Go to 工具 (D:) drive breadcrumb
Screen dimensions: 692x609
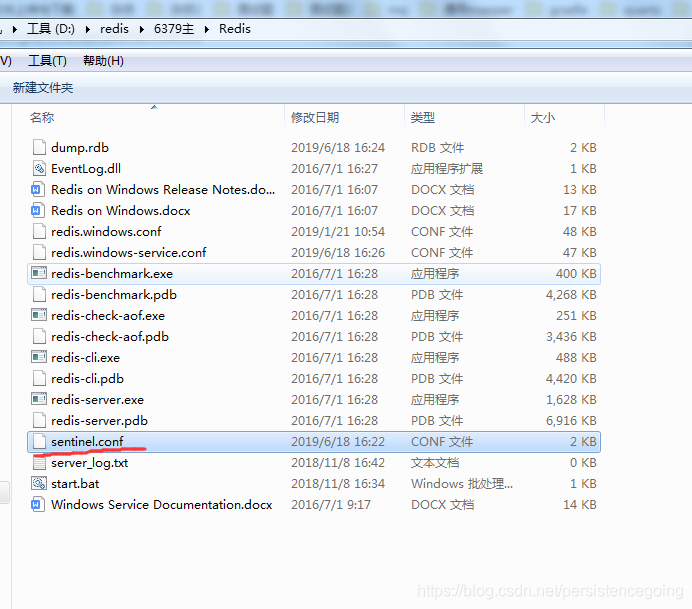[x=51, y=29]
